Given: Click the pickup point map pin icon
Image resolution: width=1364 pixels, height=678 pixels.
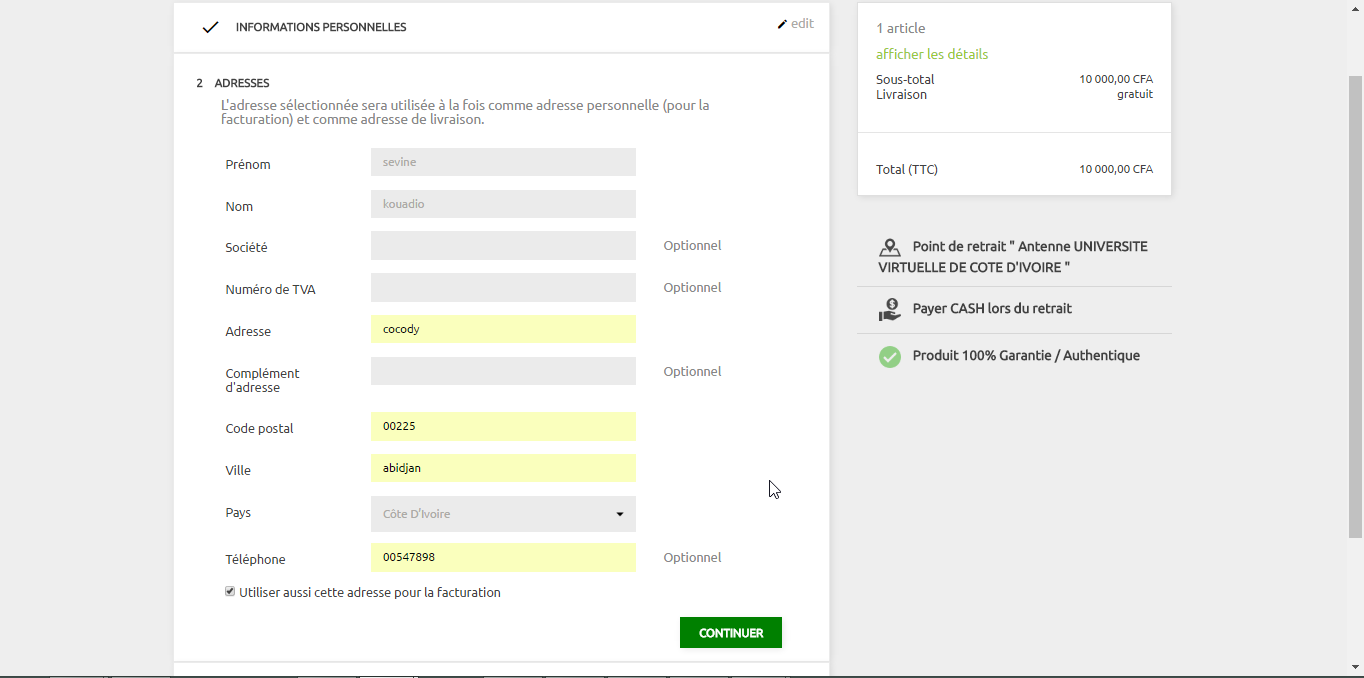Looking at the screenshot, I should tap(889, 248).
